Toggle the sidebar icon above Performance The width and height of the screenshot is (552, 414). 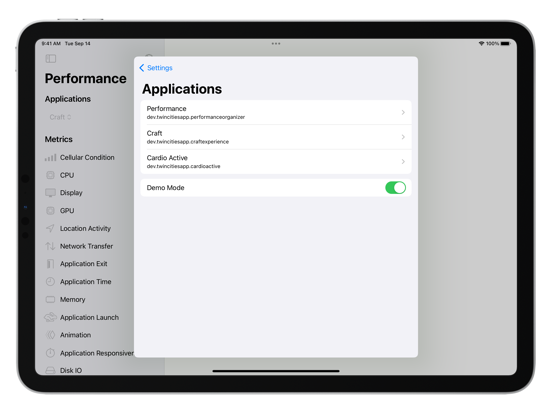(51, 59)
